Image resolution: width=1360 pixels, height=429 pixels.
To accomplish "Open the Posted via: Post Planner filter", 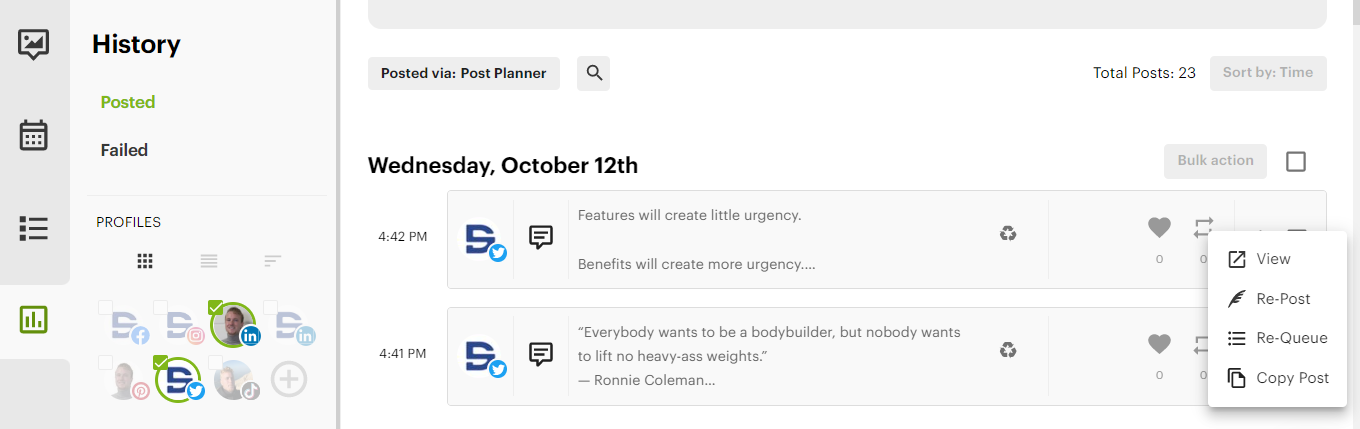I will 464,73.
